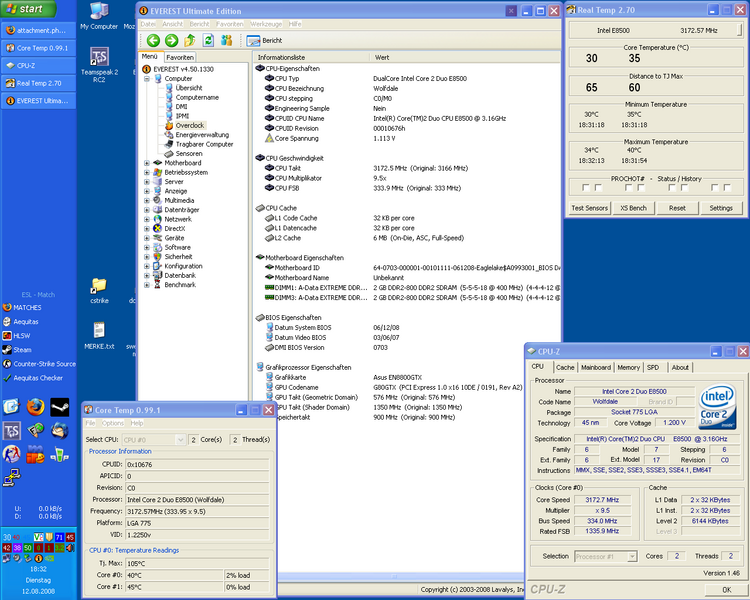The height and width of the screenshot is (600, 750).
Task: Open cstrike folder shortcut on desktop
Action: (99, 291)
